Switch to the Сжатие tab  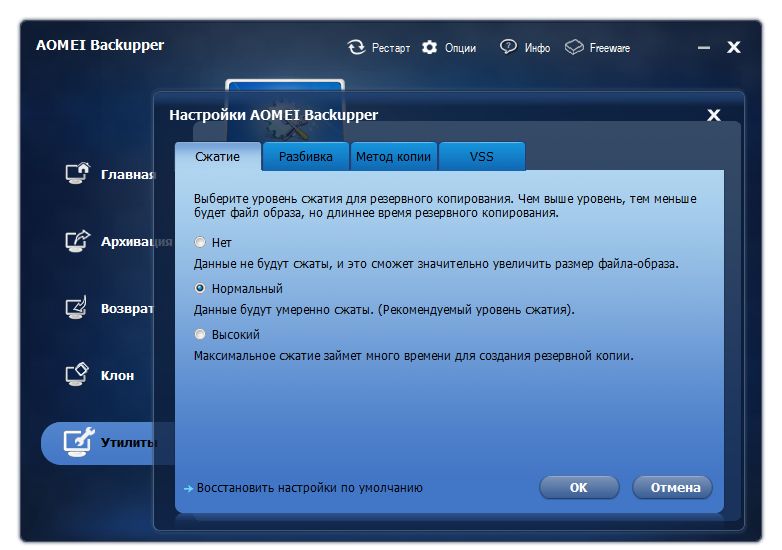[217, 157]
